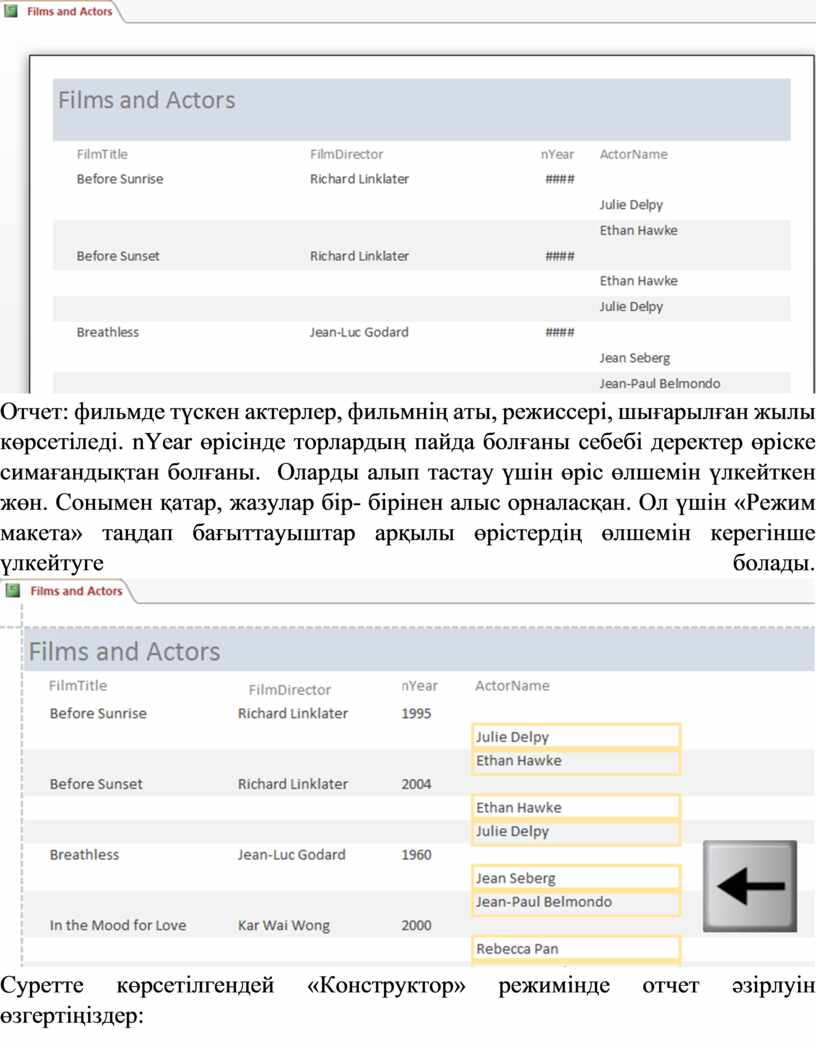Click Jean-Luc Godard in the 1960 row
This screenshot has width=816, height=1047.
pos(292,855)
